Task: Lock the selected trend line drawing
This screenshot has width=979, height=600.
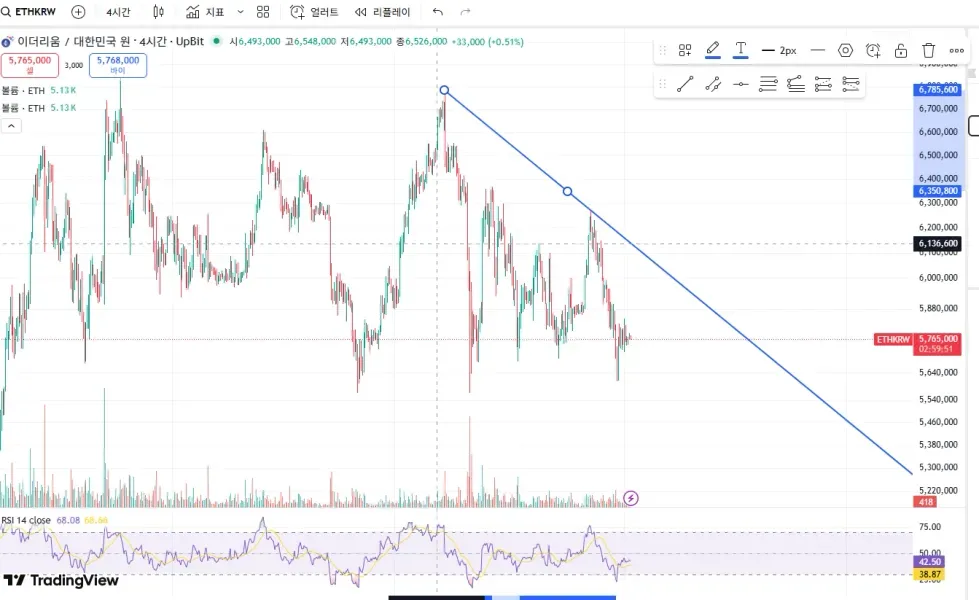Action: (x=900, y=50)
